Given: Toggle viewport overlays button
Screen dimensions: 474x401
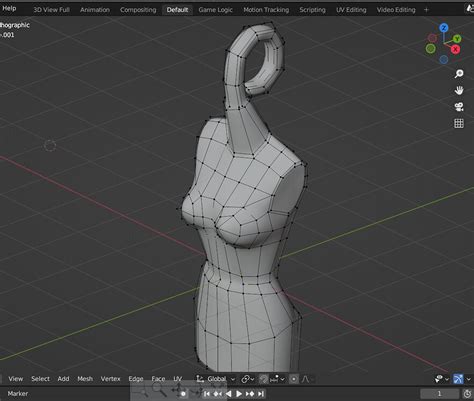Looking at the screenshot, I should (x=439, y=379).
